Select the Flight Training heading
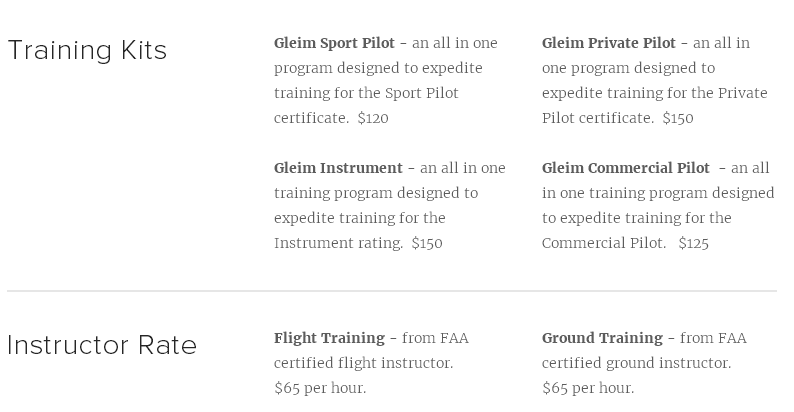This screenshot has height=412, width=794. coord(329,338)
